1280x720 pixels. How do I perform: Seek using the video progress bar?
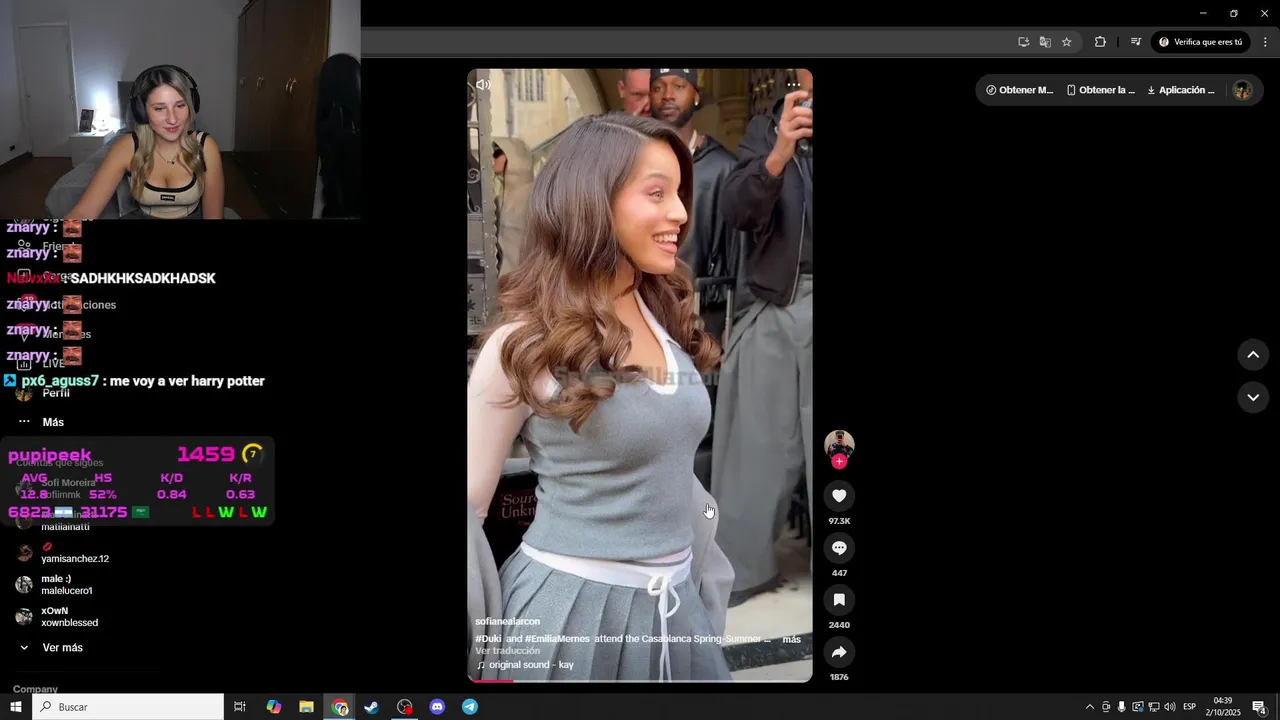[640, 681]
